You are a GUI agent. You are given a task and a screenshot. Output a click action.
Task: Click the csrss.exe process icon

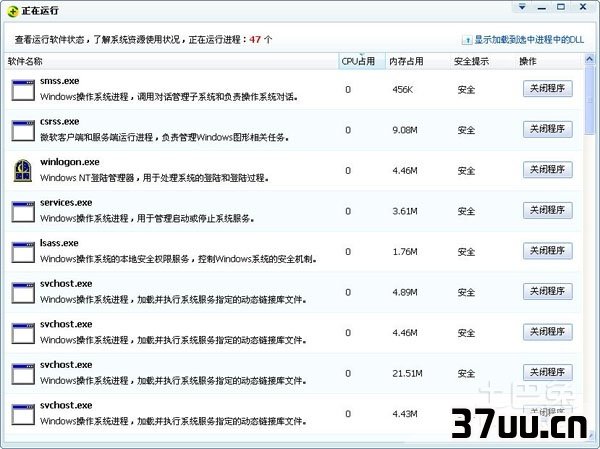23,131
